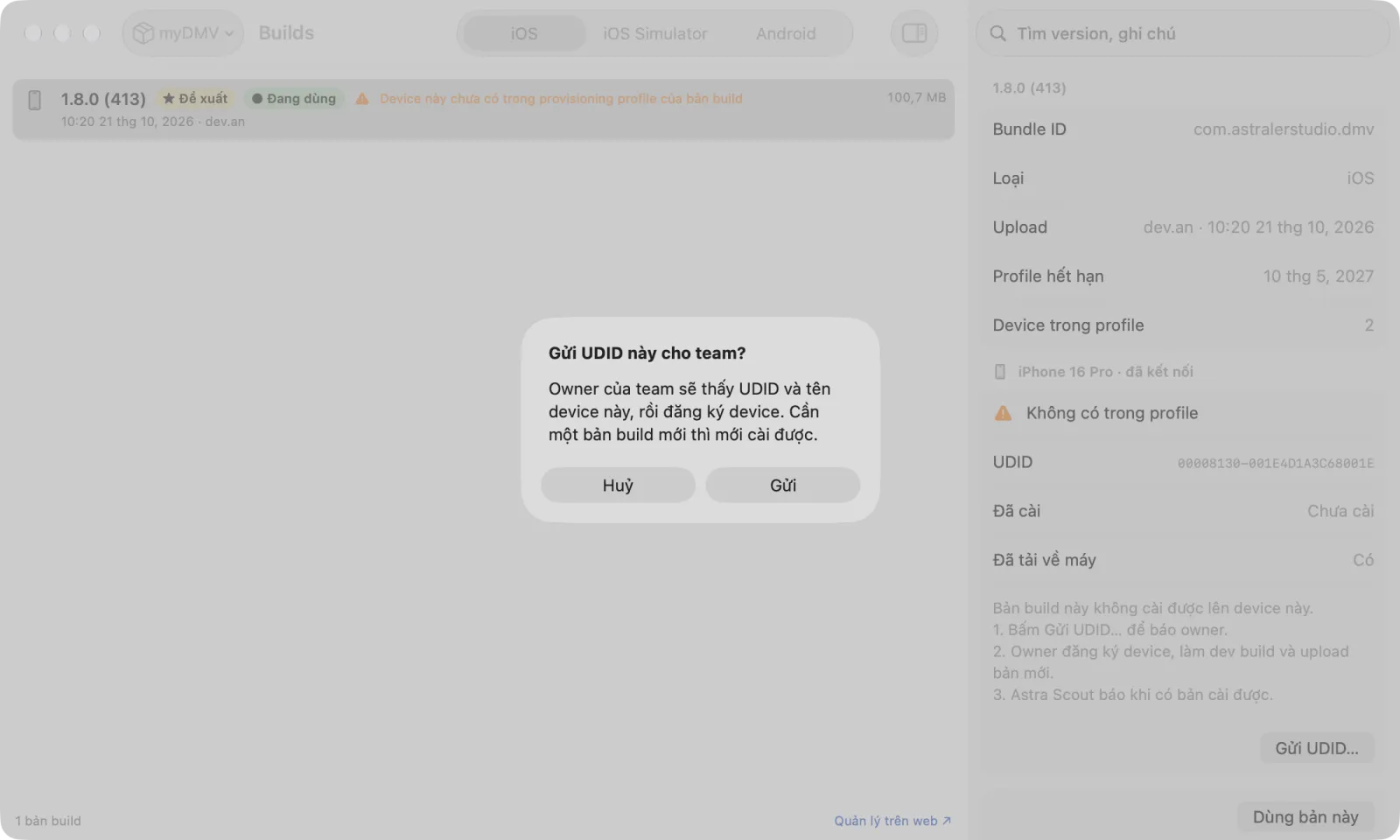Switch to the iOS Simulator tab
Screen dimensions: 1400x840
tap(654, 33)
